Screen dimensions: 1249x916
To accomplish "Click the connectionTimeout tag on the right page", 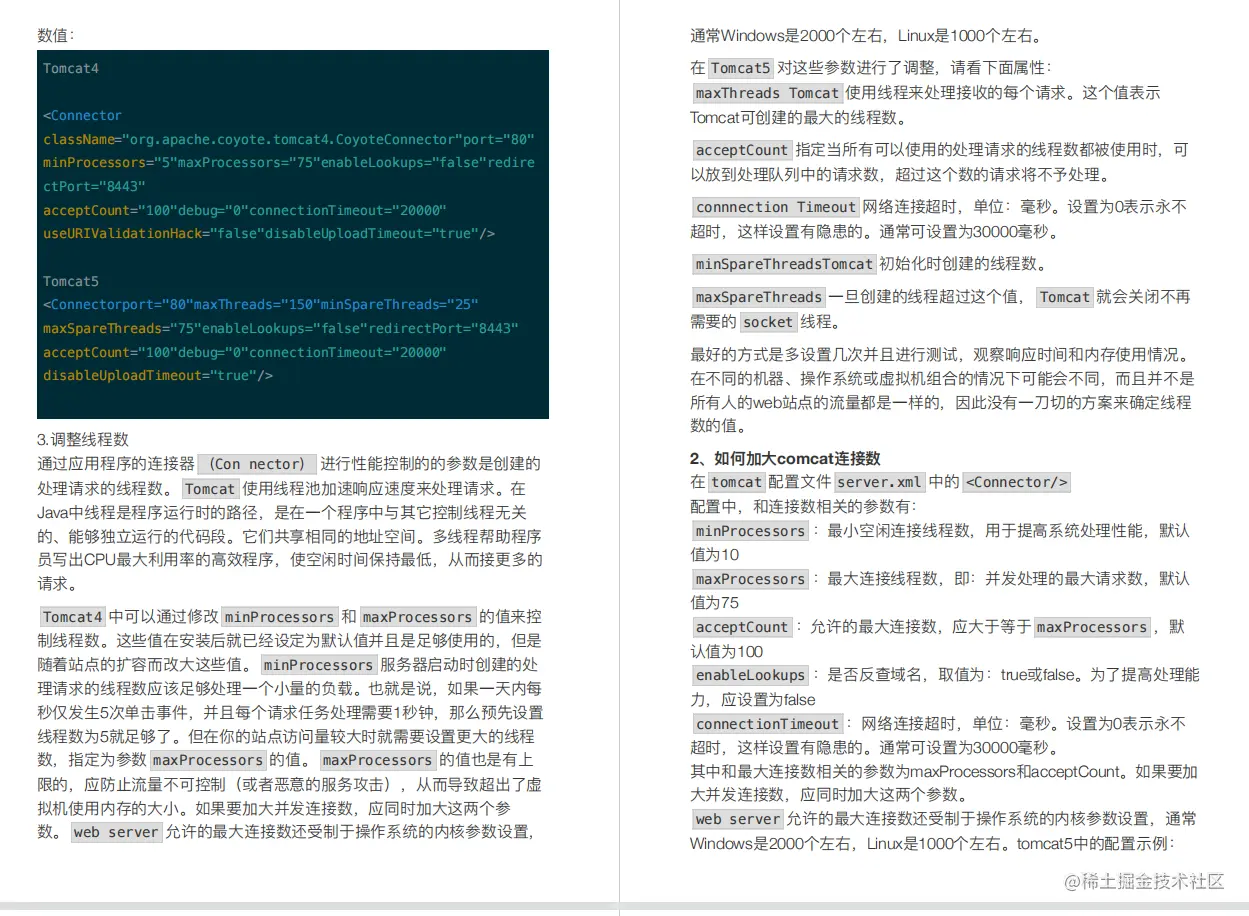I will (767, 724).
